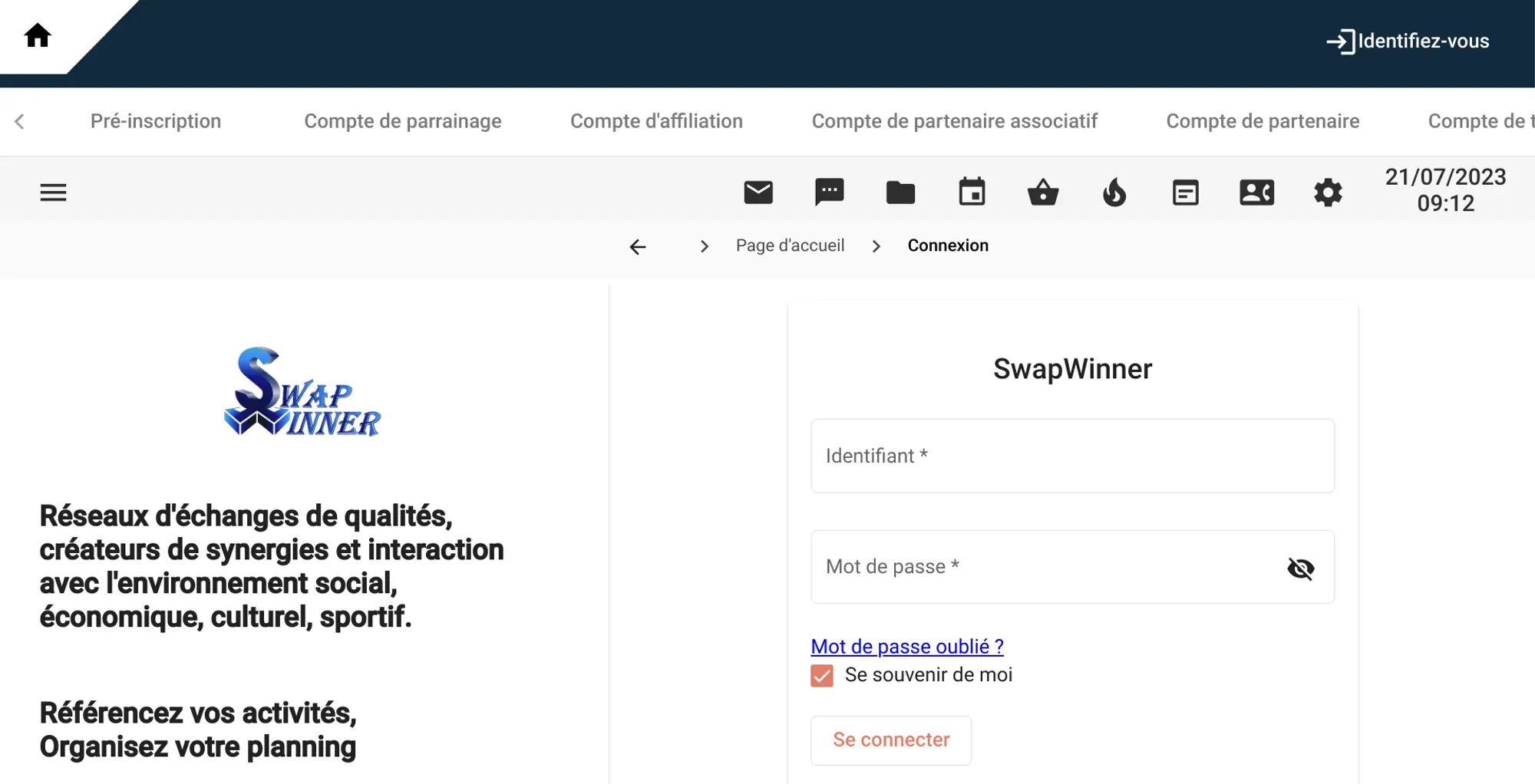Open the settings gear icon
Viewport: 1535px width, 784px height.
click(1328, 193)
